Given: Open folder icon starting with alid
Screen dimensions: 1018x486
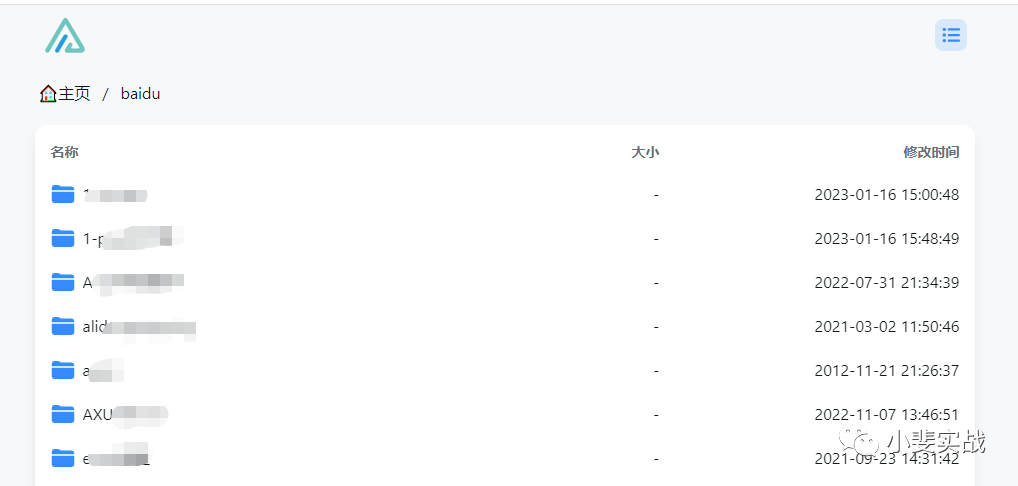Looking at the screenshot, I should coord(63,326).
